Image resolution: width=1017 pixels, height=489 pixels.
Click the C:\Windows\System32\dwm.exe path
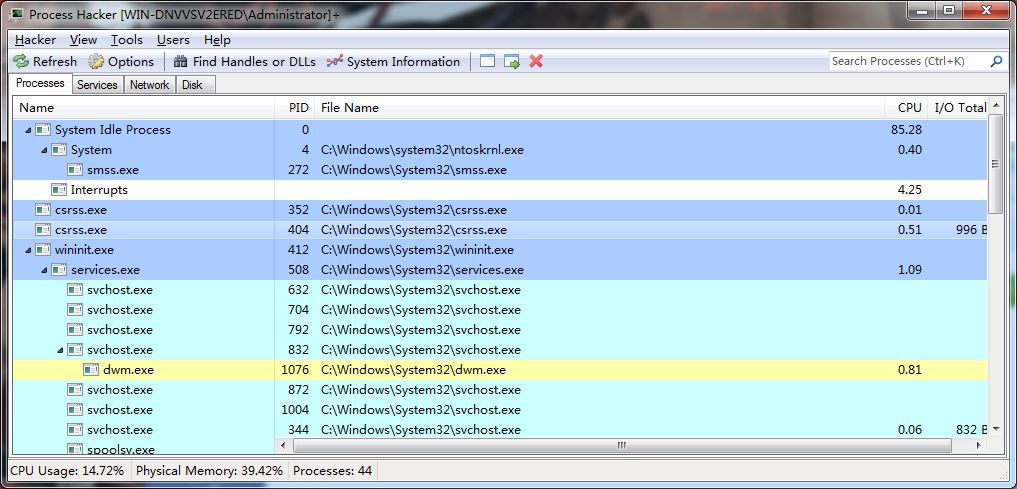(x=413, y=370)
